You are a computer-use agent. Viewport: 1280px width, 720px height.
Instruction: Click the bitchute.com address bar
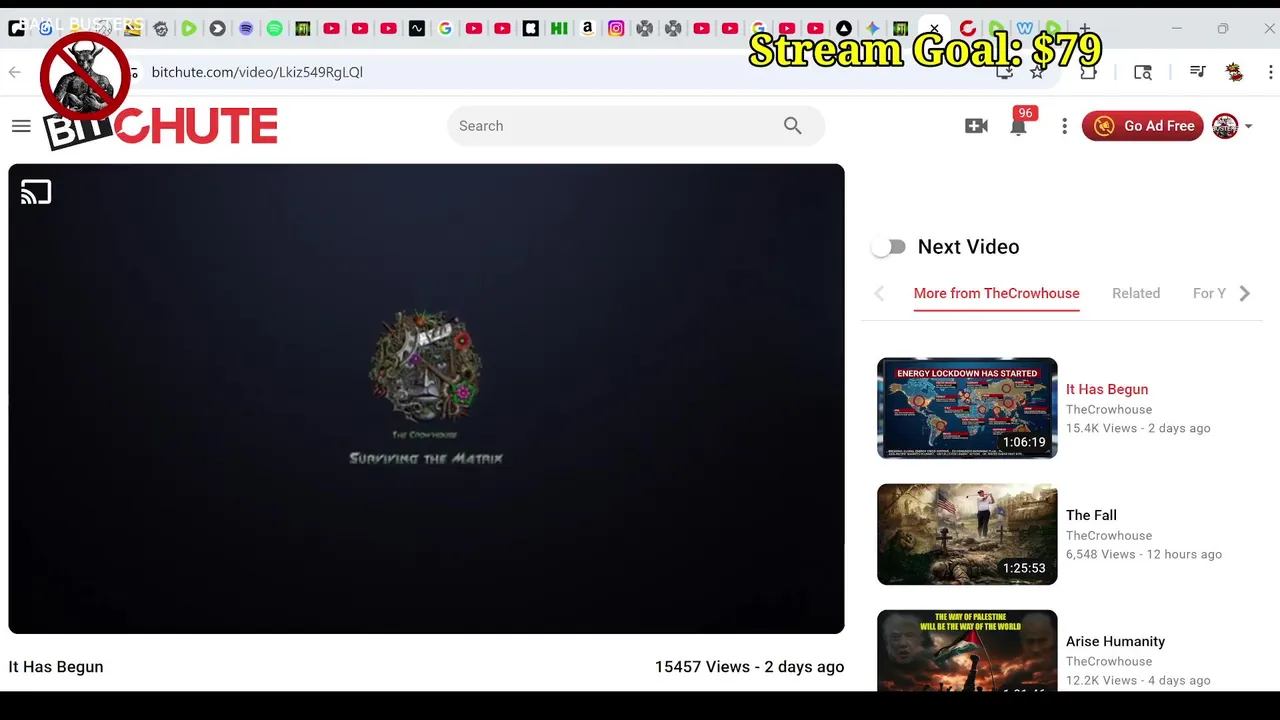560,72
